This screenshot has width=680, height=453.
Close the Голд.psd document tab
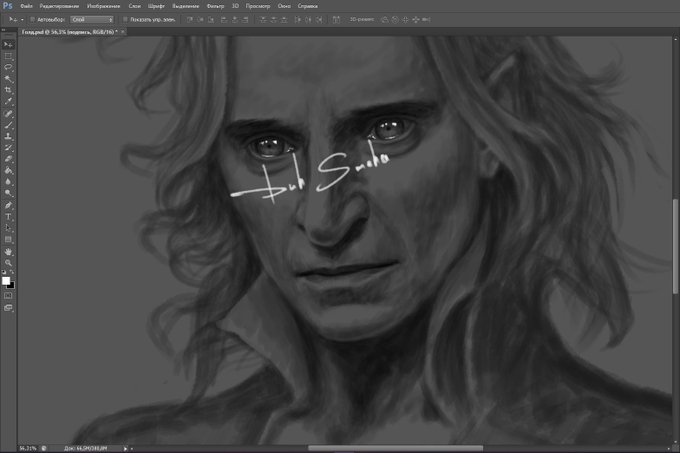[123, 32]
